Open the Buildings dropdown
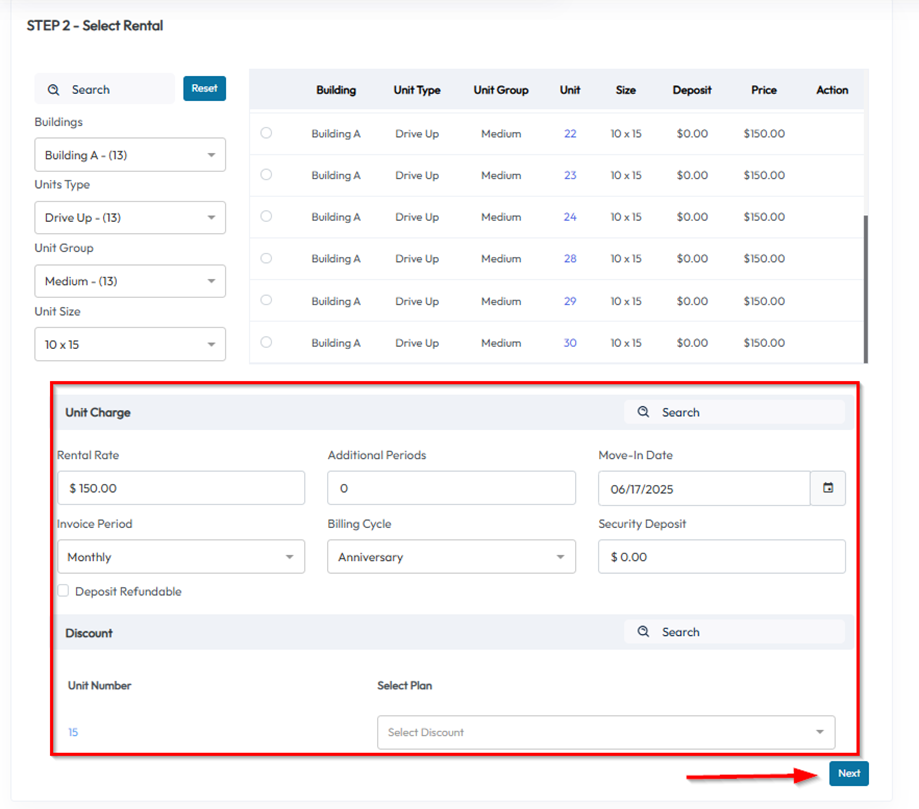 (x=130, y=155)
